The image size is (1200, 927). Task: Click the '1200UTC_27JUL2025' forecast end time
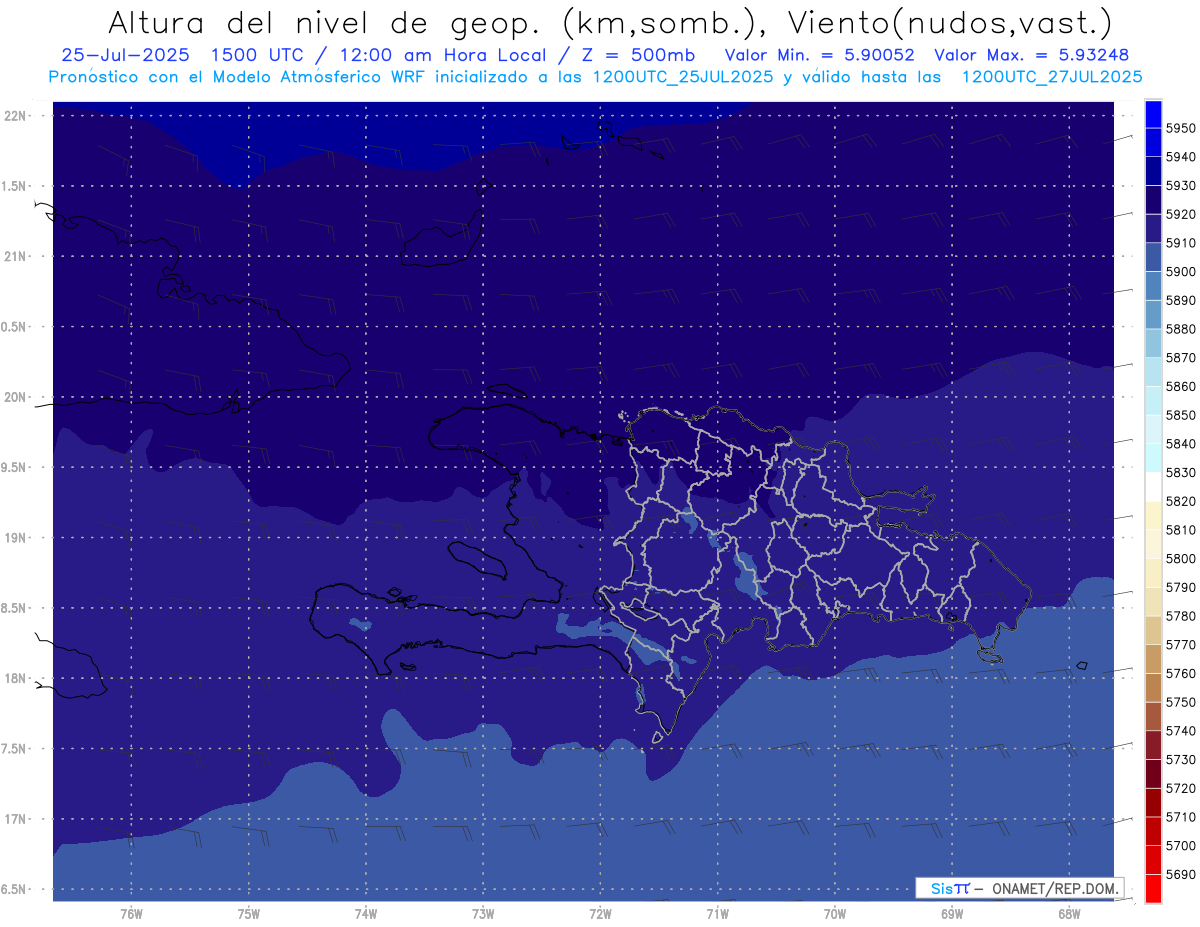tap(1051, 77)
